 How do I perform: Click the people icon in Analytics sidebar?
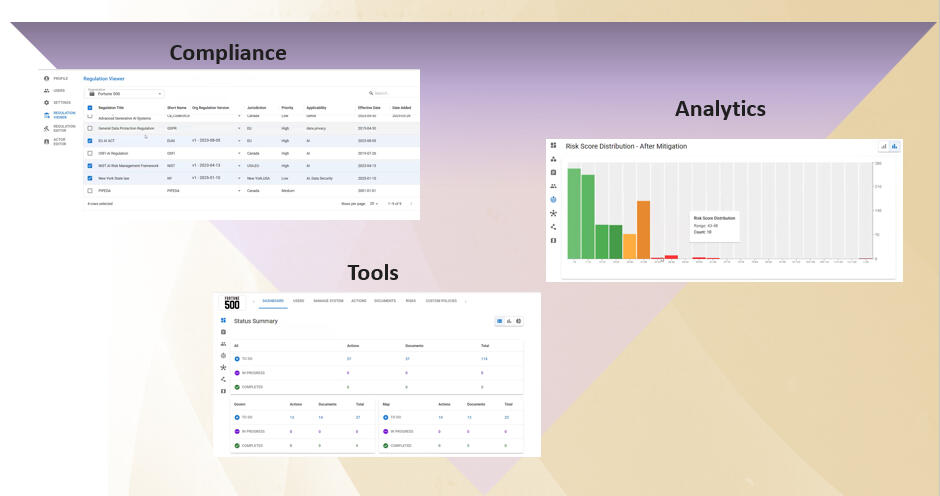click(553, 186)
